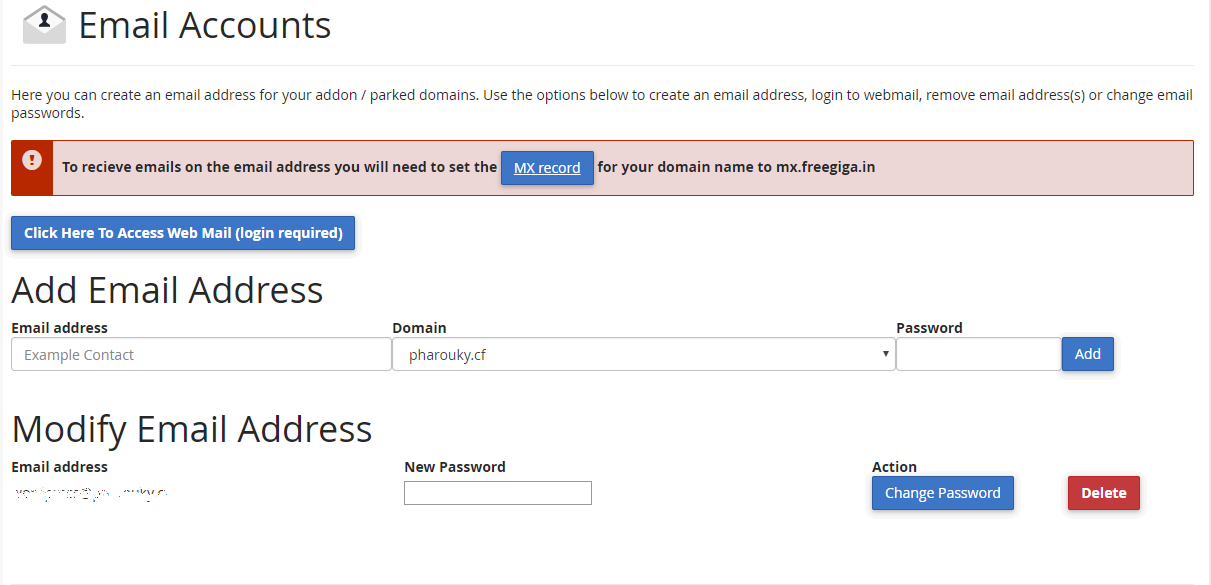The width and height of the screenshot is (1211, 585).
Task: Click the mx.freegiga.in text in alert
Action: tap(826, 167)
